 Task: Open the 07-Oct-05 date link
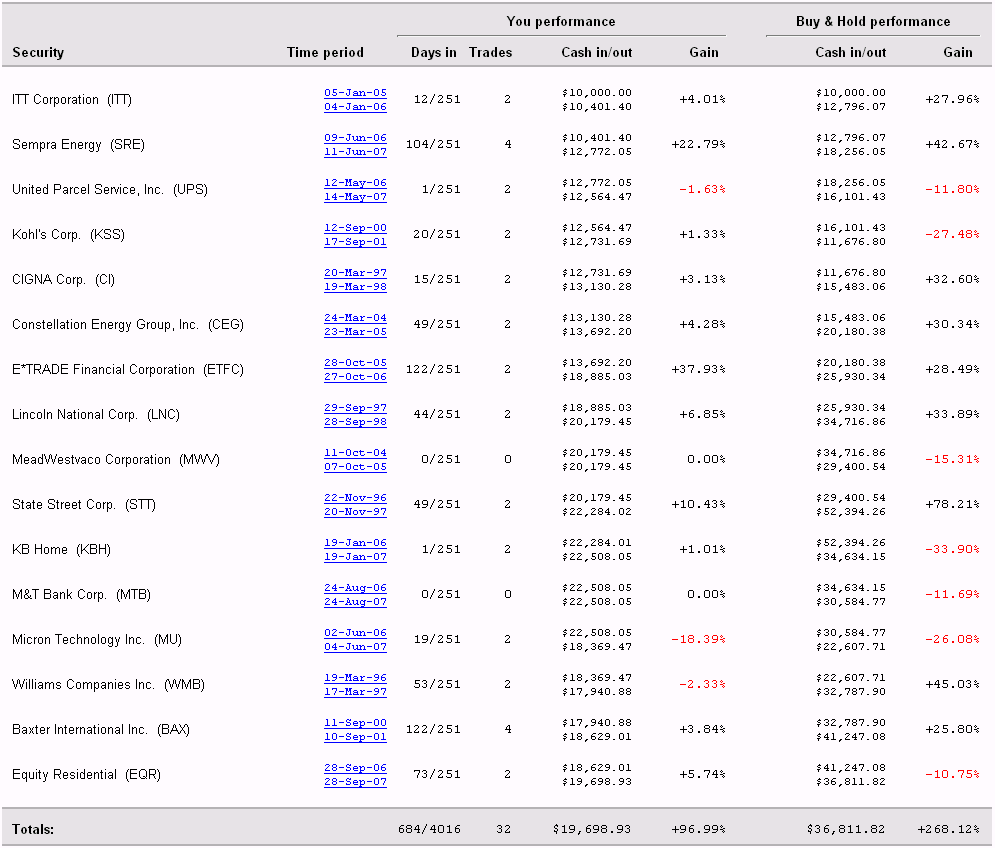(355, 467)
